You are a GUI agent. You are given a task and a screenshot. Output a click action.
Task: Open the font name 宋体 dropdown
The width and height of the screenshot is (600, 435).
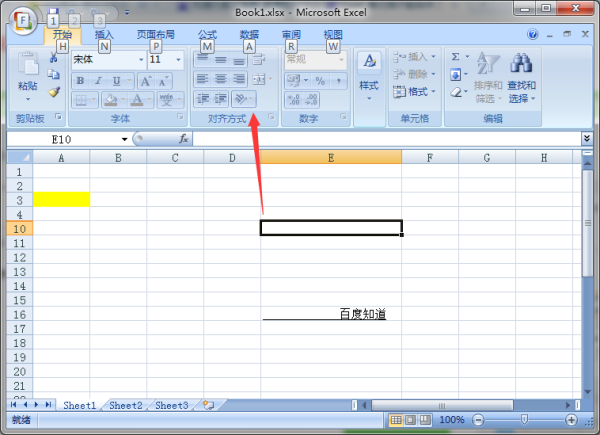click(141, 60)
